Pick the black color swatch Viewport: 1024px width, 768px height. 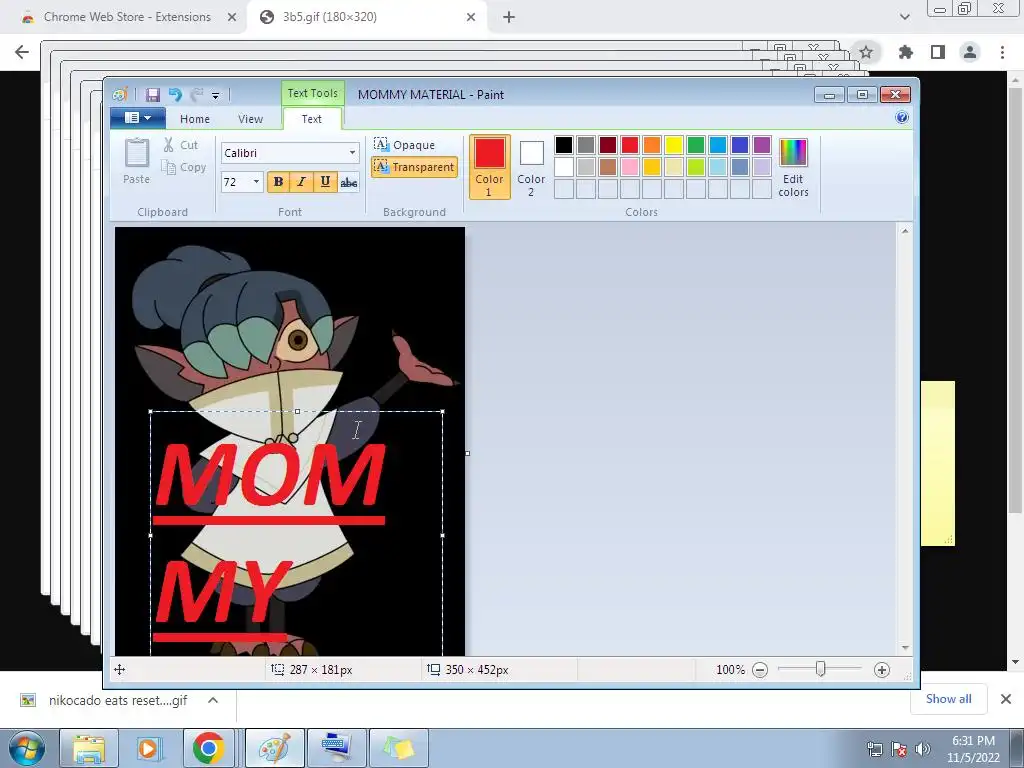tap(564, 144)
